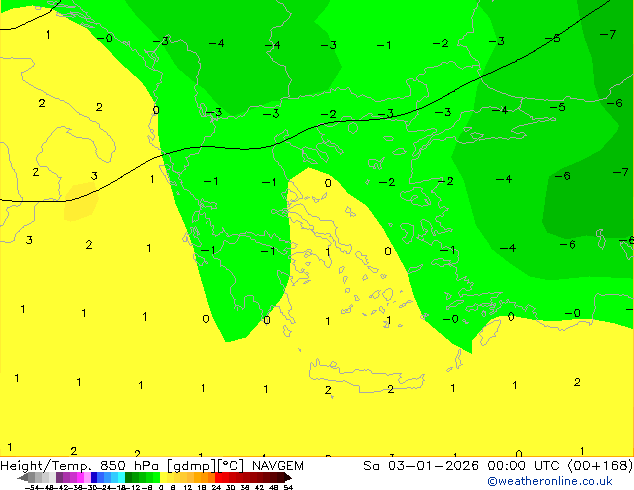Select the (00+168) forecast hour text
The width and height of the screenshot is (634, 490).
pyautogui.click(x=600, y=466)
